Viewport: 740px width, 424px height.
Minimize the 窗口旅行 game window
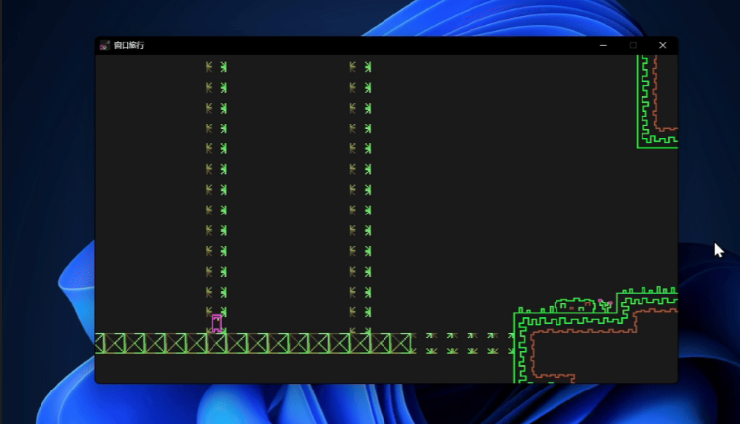pos(603,45)
